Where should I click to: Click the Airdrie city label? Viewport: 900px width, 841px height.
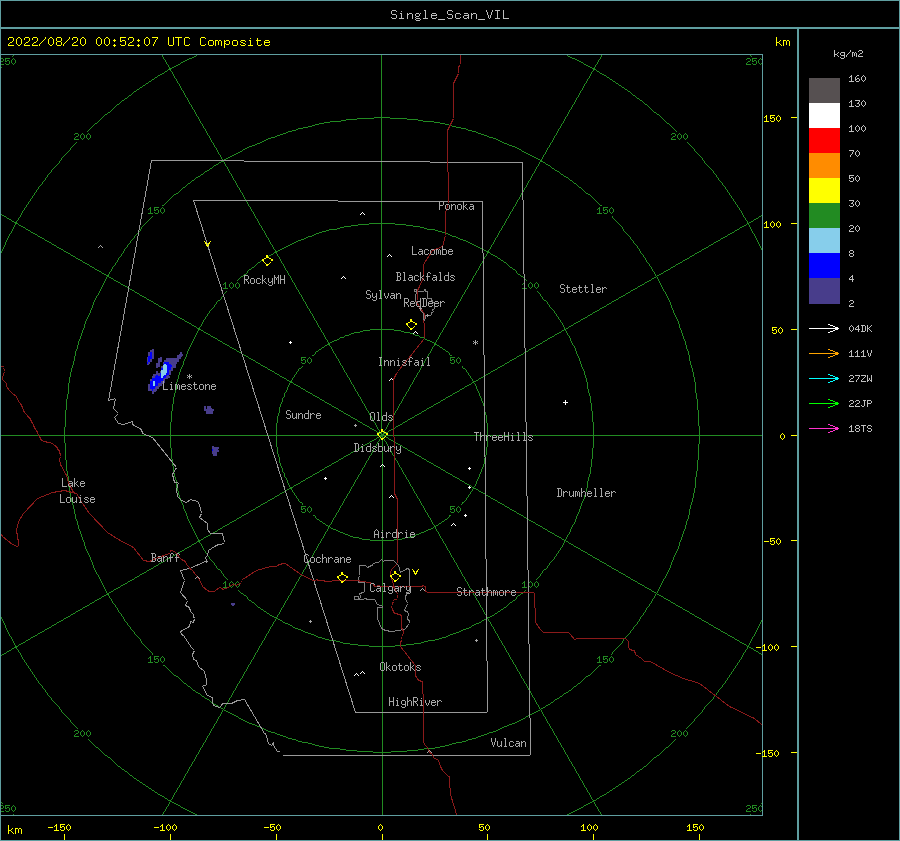394,534
